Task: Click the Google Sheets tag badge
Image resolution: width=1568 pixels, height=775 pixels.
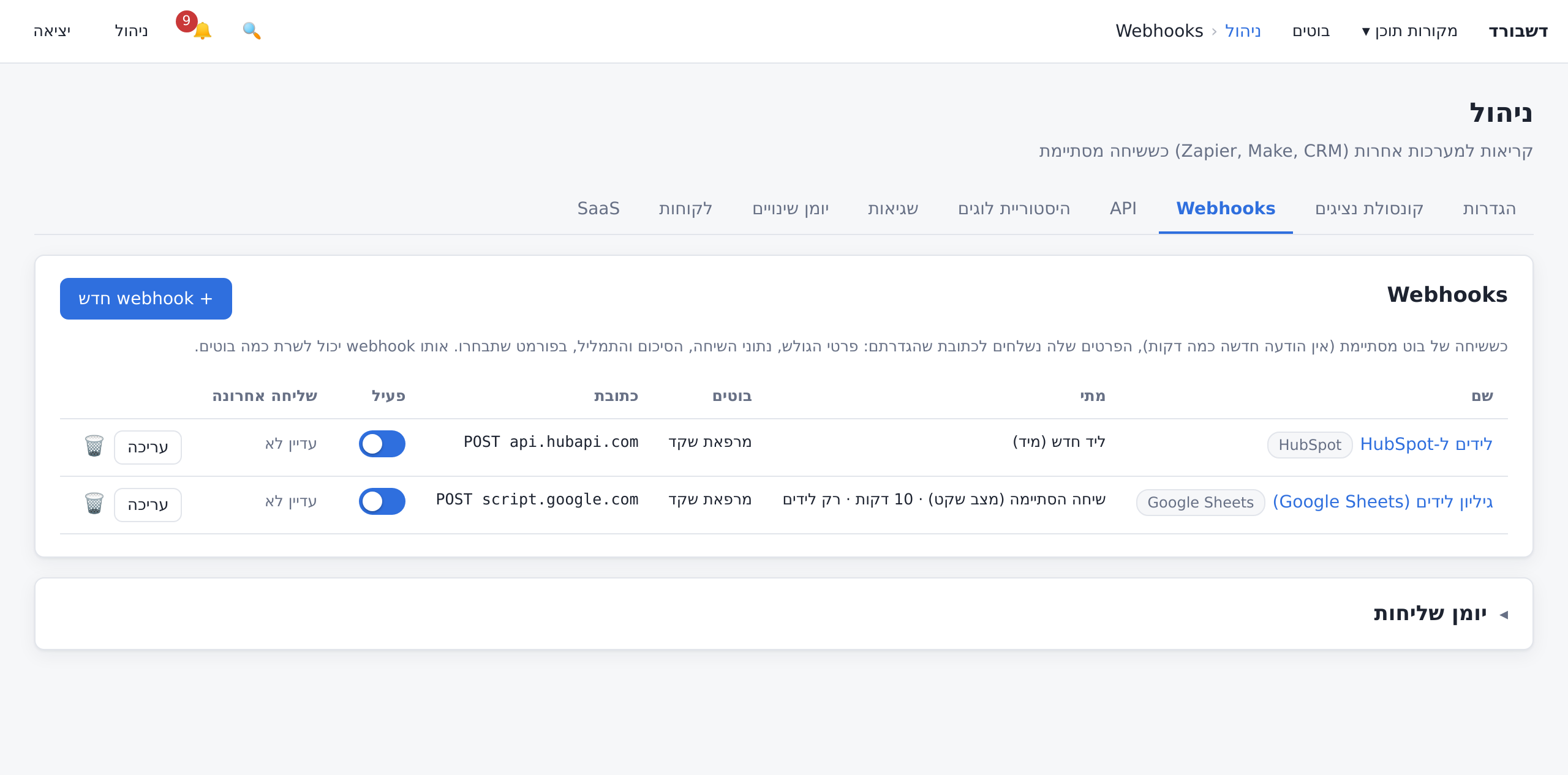Action: (1200, 503)
